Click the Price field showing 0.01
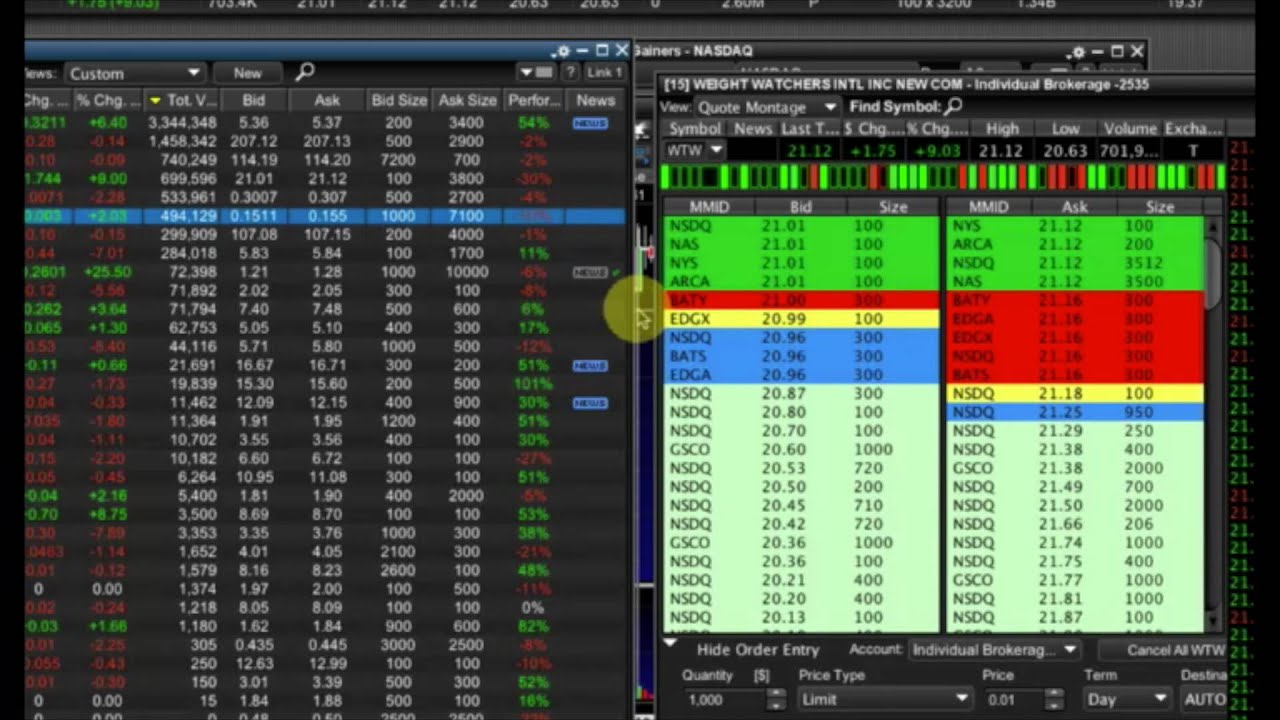 pos(1013,700)
